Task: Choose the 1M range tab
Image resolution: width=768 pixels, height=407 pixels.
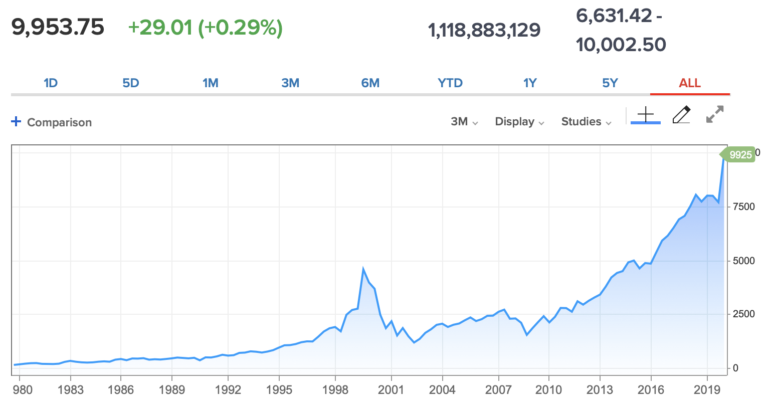Action: tap(210, 83)
